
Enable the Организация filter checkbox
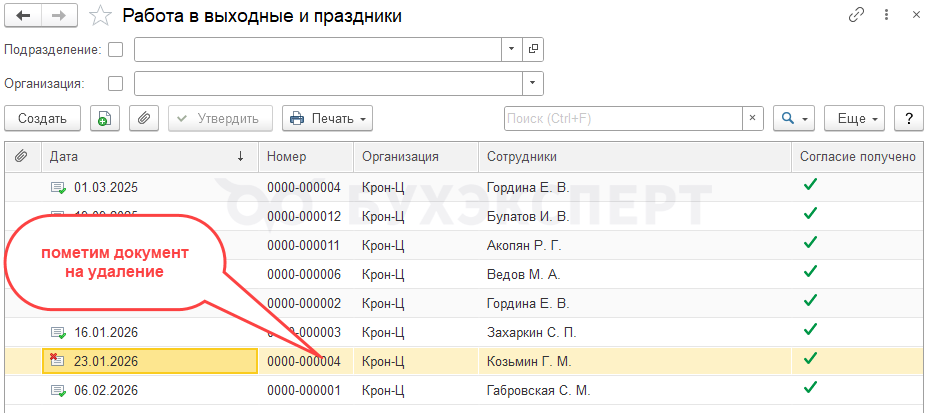click(x=116, y=83)
